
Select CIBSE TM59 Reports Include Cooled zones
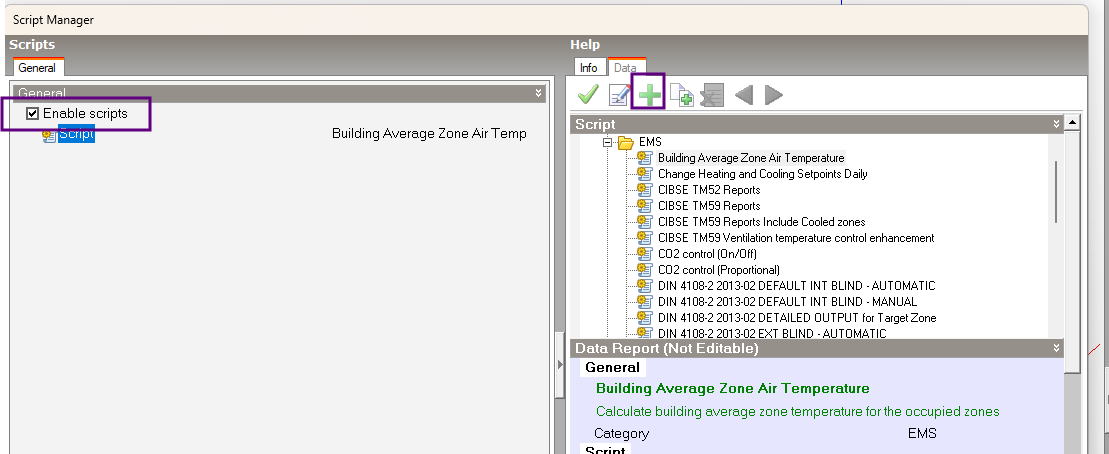coord(762,221)
